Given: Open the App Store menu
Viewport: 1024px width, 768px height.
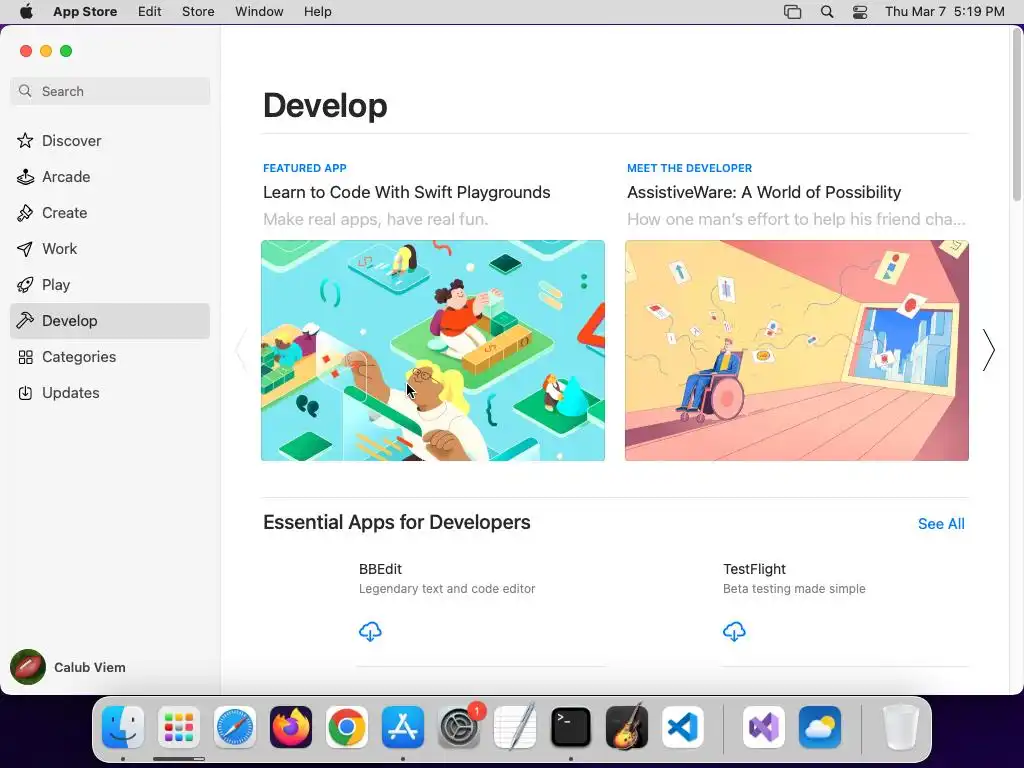Looking at the screenshot, I should click(85, 12).
